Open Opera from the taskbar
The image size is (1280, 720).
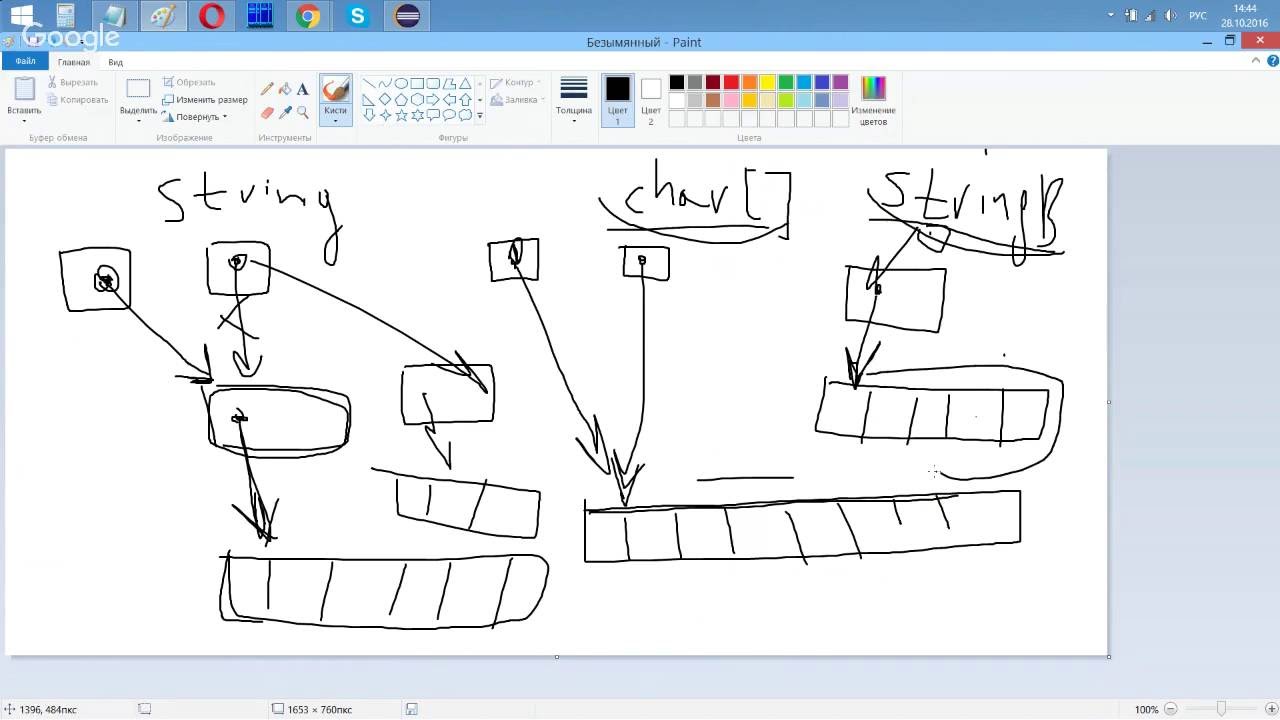211,16
